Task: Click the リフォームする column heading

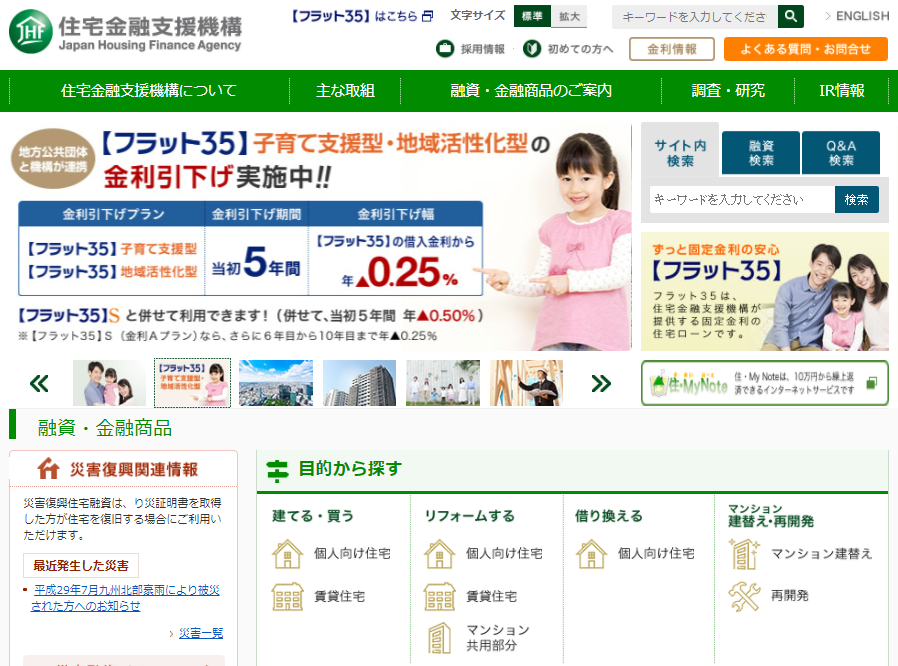Action: click(x=469, y=516)
